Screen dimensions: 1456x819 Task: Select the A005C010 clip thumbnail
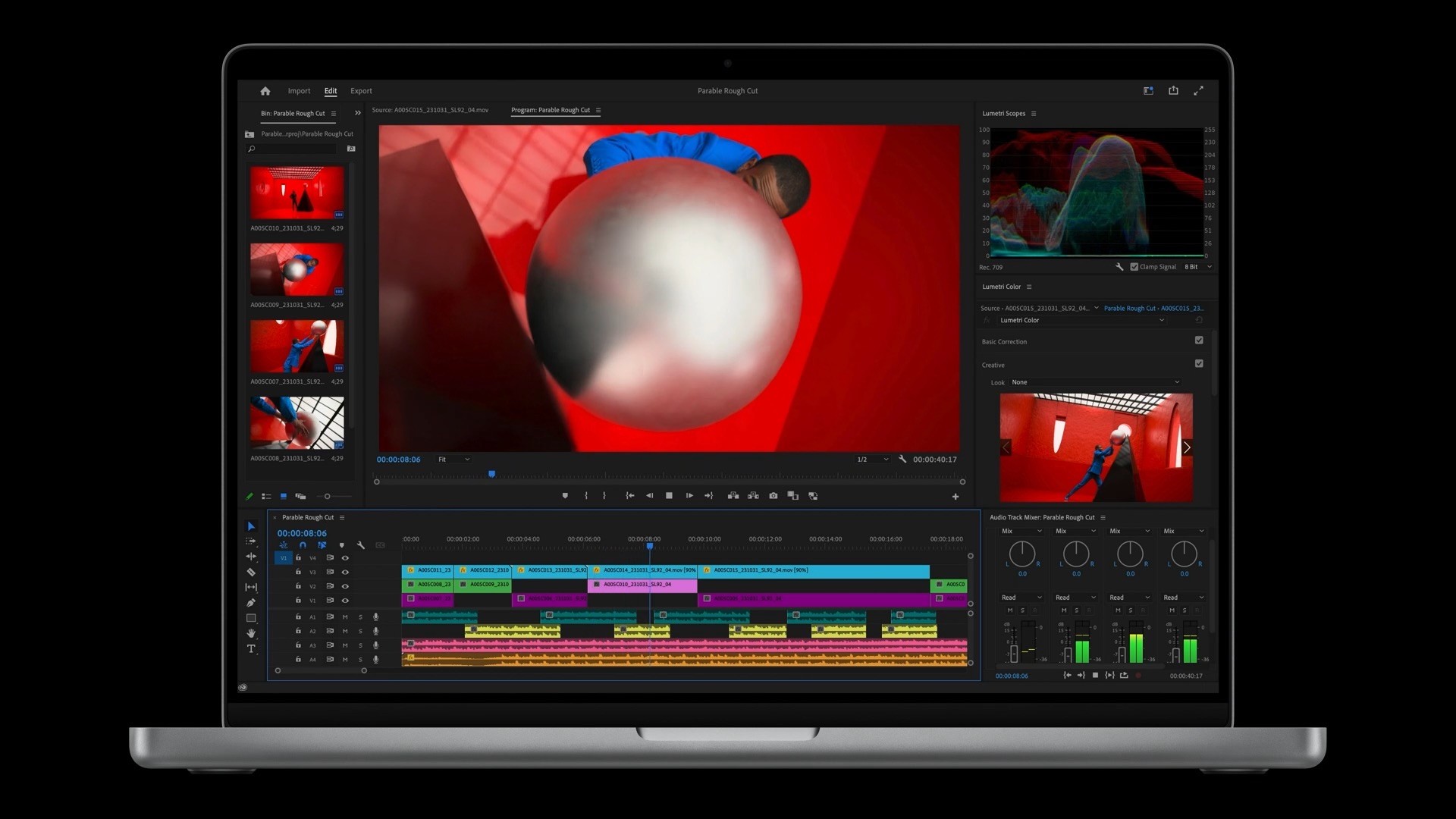coord(297,193)
